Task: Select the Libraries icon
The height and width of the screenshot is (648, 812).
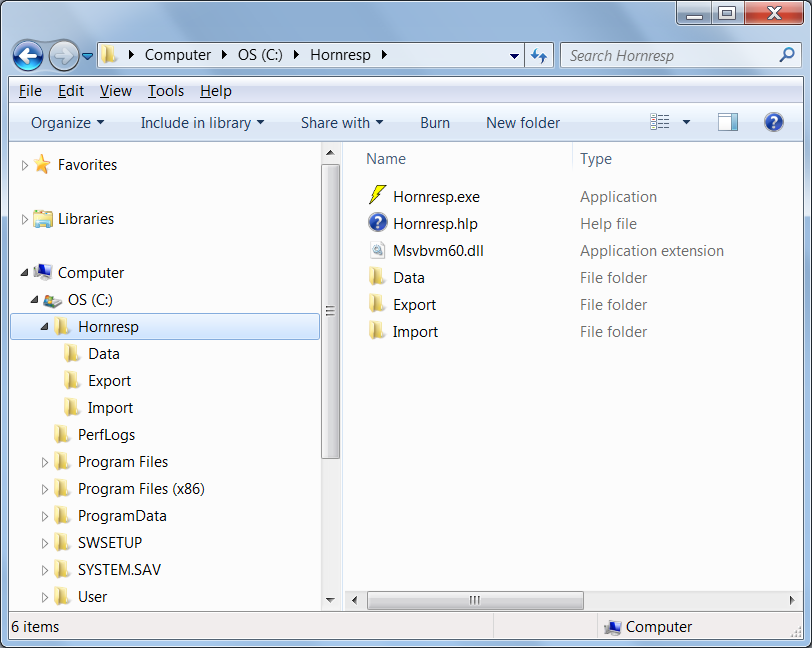Action: [x=42, y=219]
